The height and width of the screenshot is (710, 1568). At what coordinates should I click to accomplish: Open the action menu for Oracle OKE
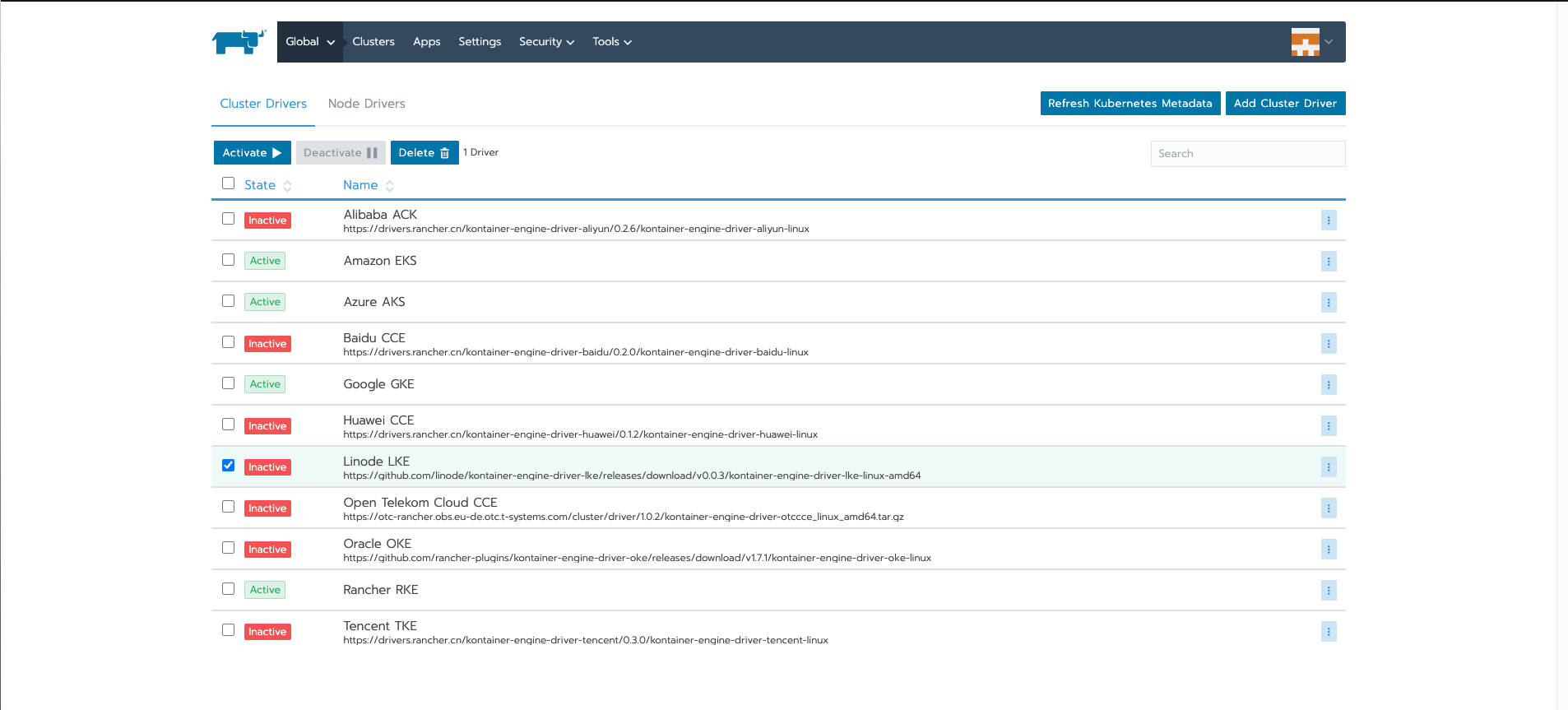click(x=1328, y=550)
